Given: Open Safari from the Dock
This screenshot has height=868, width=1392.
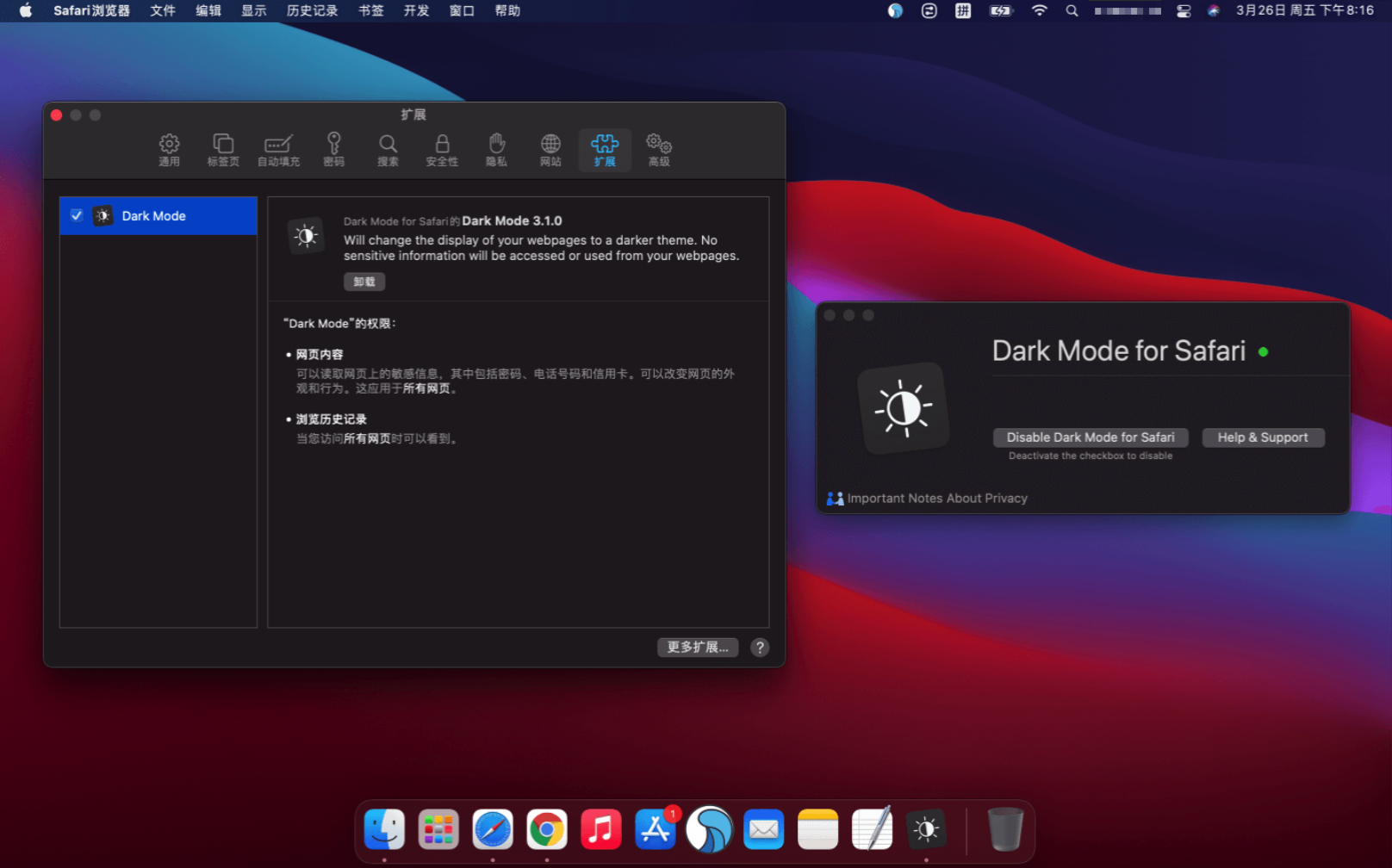Looking at the screenshot, I should (x=493, y=830).
